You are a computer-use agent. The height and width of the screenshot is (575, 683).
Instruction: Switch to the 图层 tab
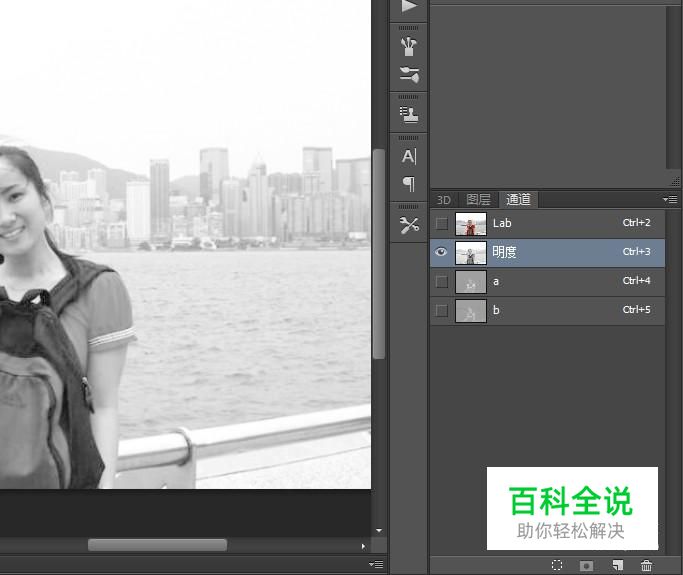click(x=478, y=200)
